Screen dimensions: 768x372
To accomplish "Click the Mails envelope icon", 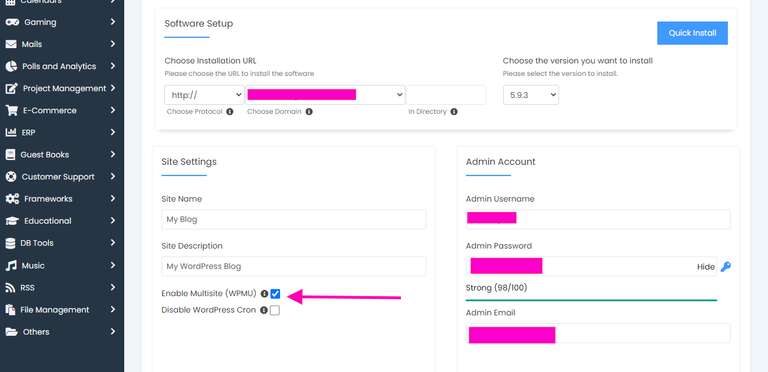I will [11, 44].
